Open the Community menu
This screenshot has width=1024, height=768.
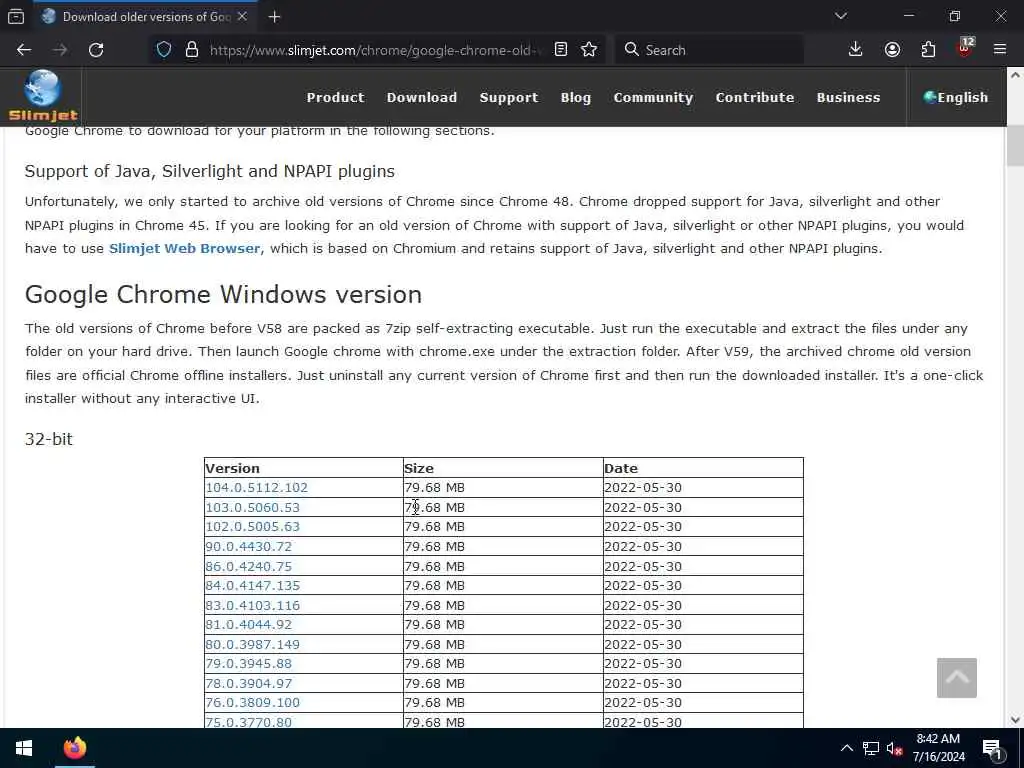pos(653,97)
